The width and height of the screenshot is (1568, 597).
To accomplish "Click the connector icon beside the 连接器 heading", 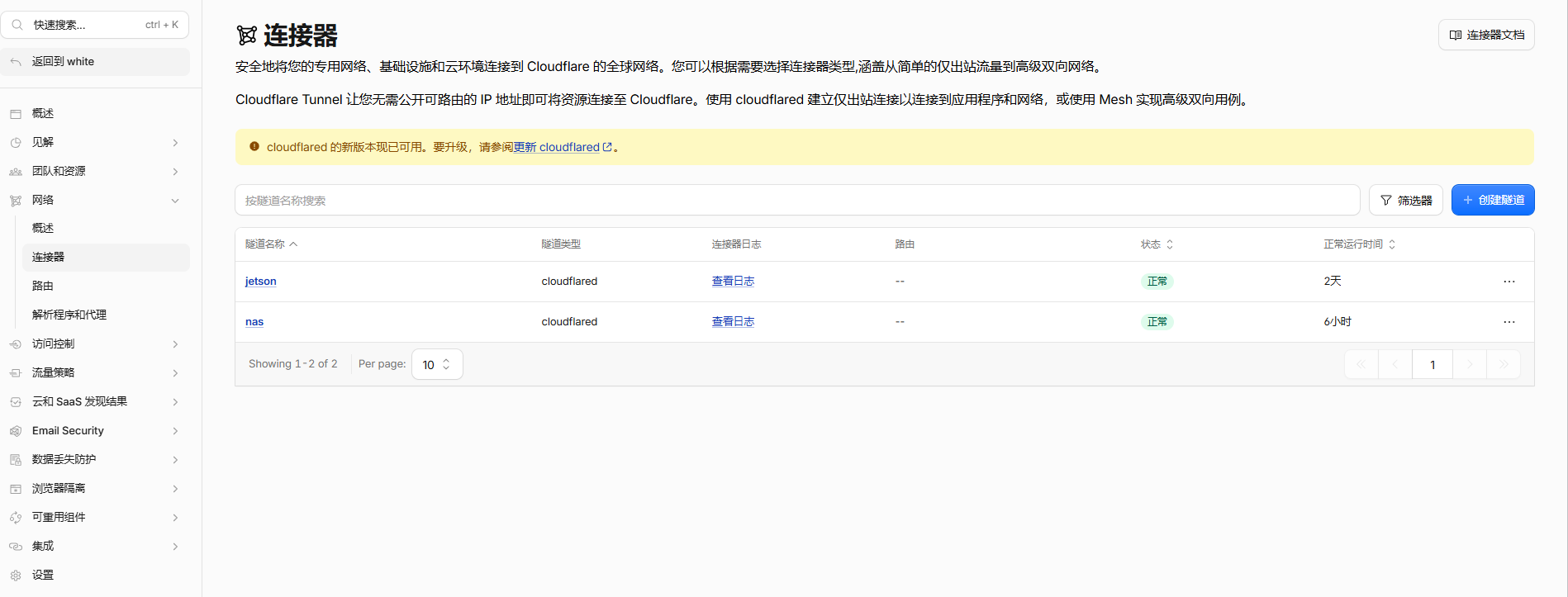I will click(247, 36).
